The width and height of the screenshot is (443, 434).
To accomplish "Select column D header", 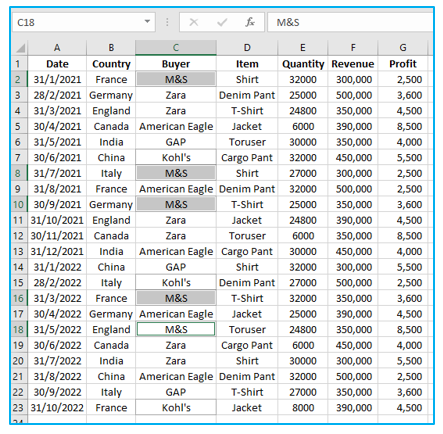I will pos(247,48).
